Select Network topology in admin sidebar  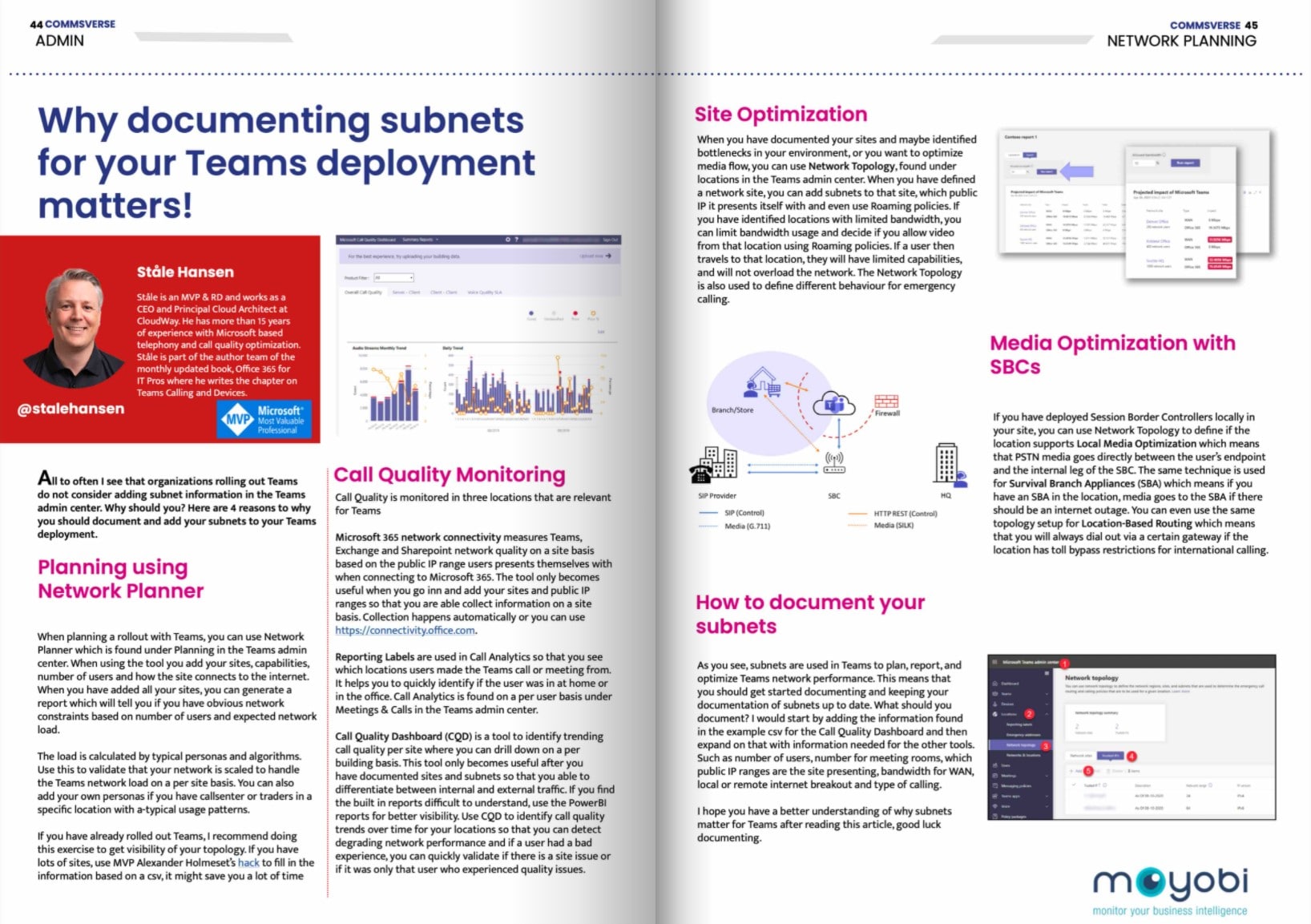pos(1020,745)
